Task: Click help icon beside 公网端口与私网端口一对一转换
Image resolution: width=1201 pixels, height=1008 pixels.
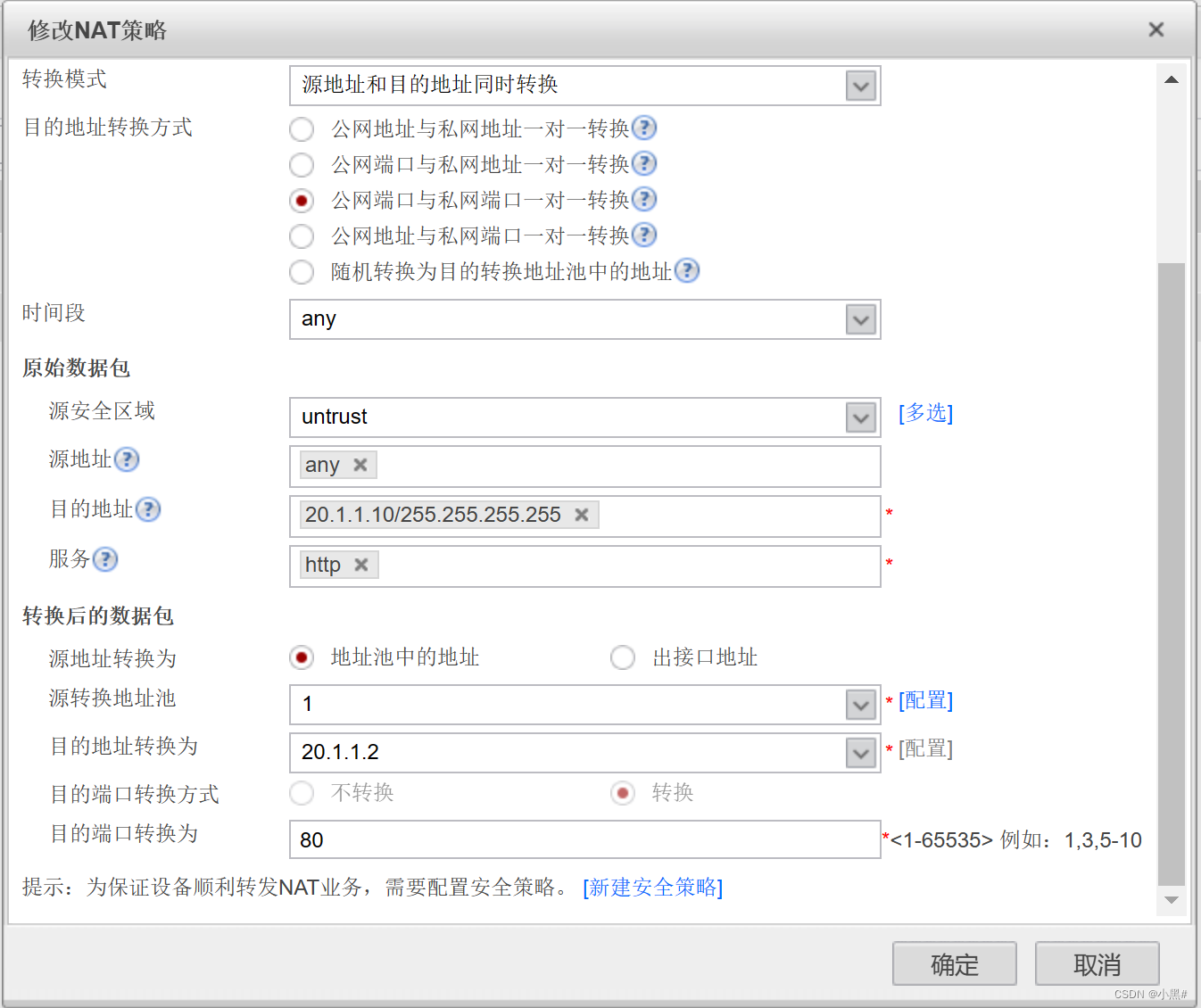Action: click(x=644, y=200)
